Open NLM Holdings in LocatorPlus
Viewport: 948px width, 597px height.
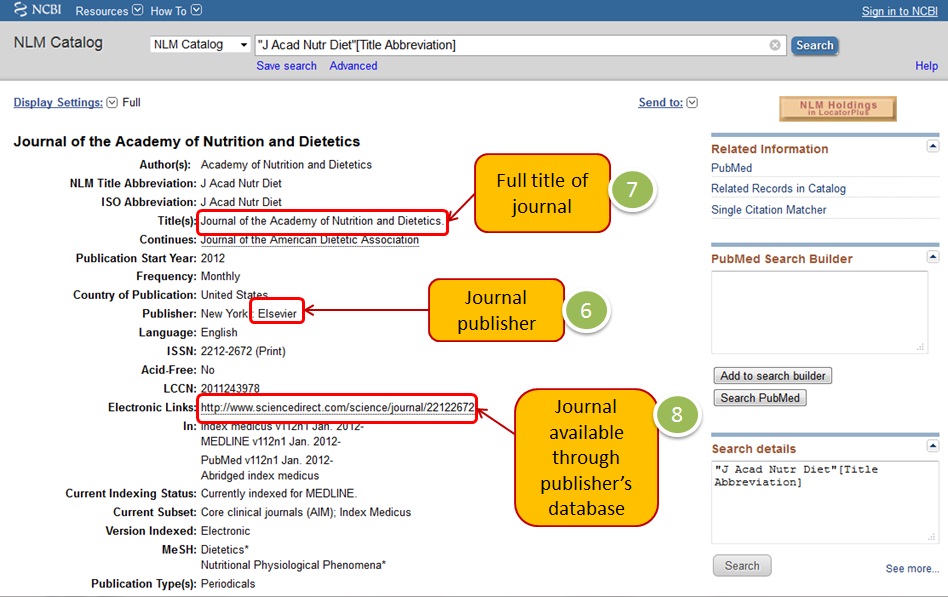click(x=838, y=107)
